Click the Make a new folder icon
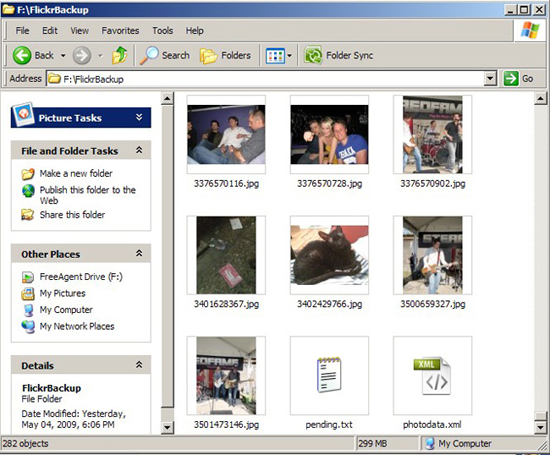 pyautogui.click(x=28, y=174)
